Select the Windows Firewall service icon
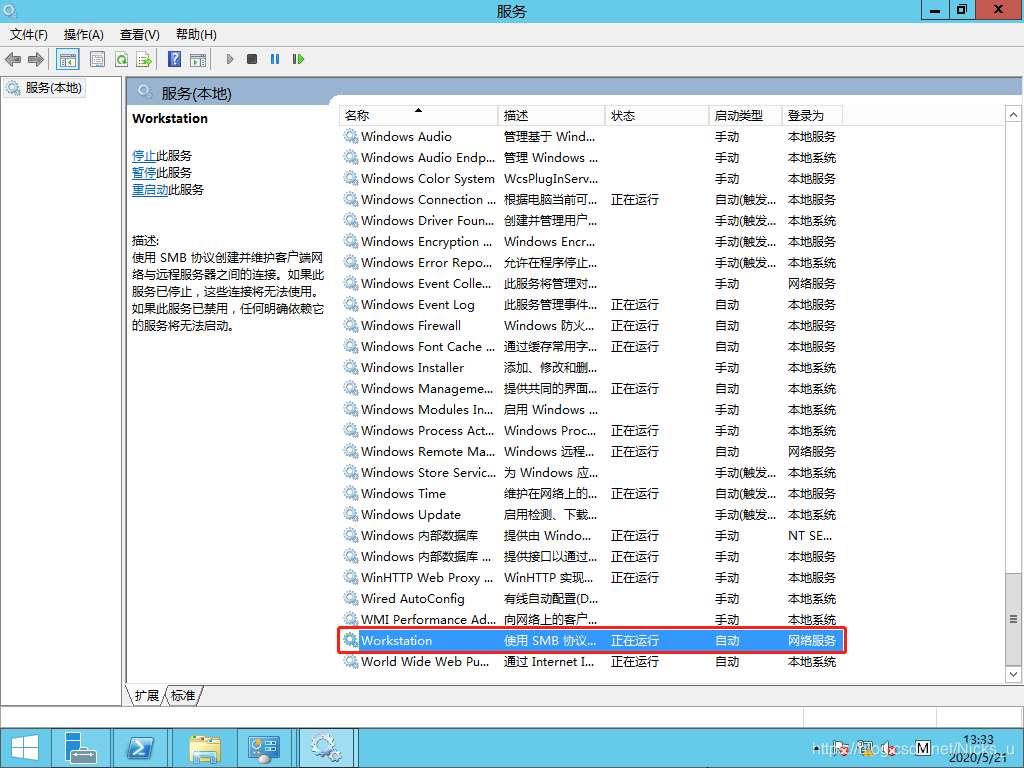The height and width of the screenshot is (768, 1024). (351, 325)
